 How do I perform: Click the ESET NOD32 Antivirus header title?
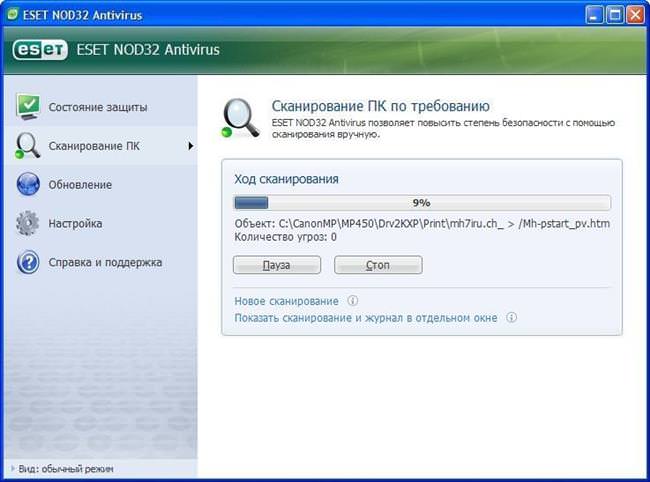coord(148,50)
